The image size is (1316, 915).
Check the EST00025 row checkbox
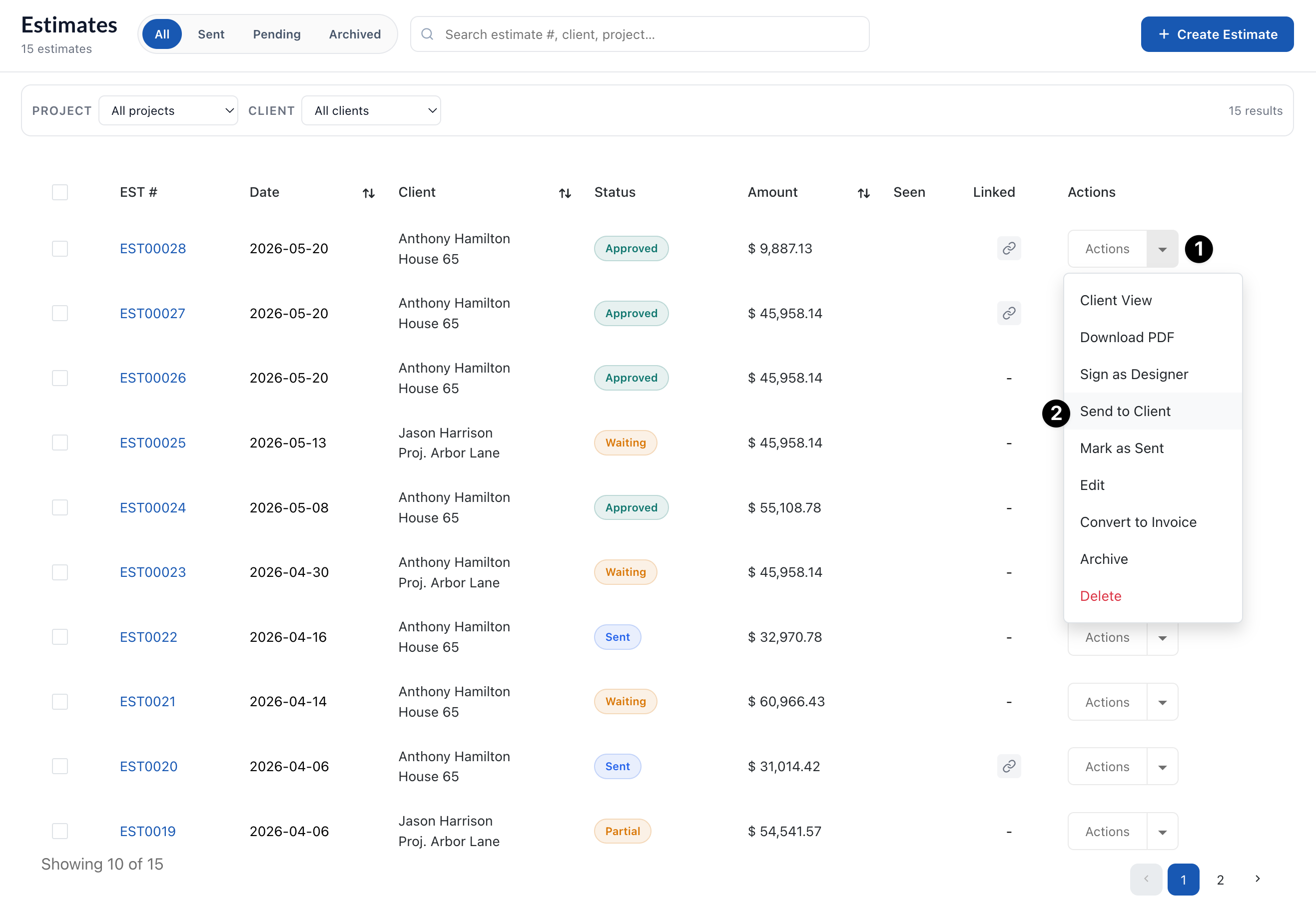tap(59, 443)
